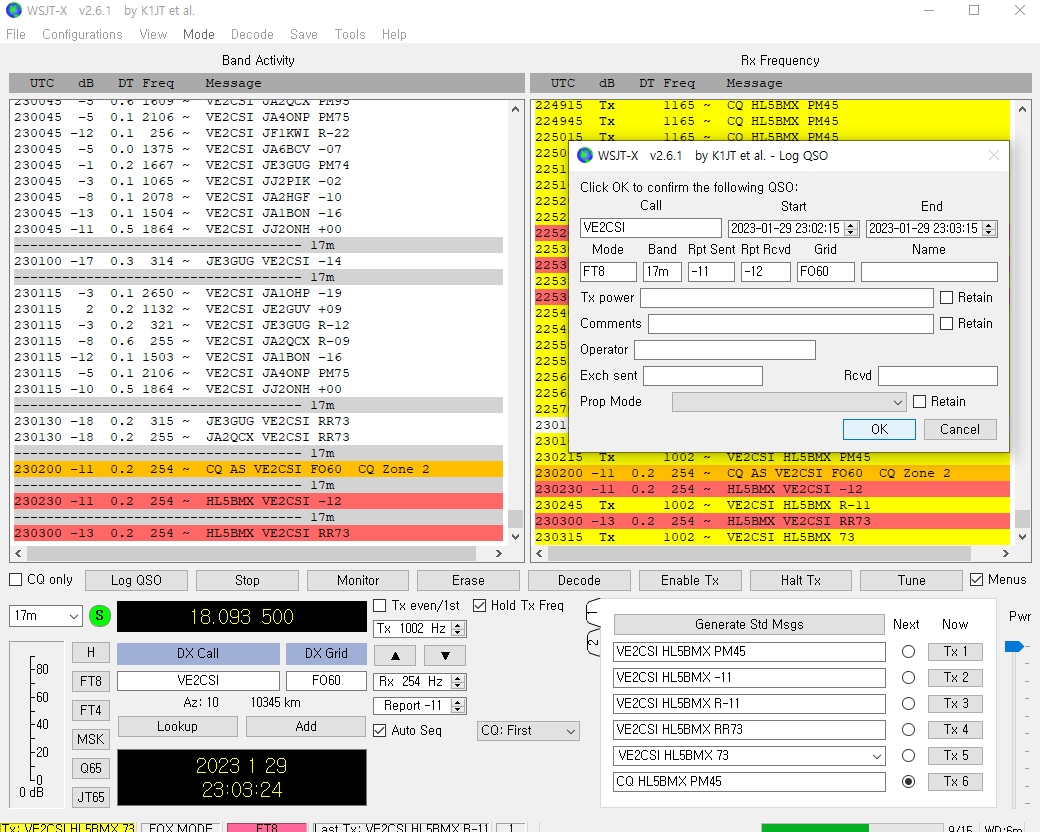This screenshot has width=1040, height=832.
Task: Click the H hound mode button
Action: [x=91, y=652]
